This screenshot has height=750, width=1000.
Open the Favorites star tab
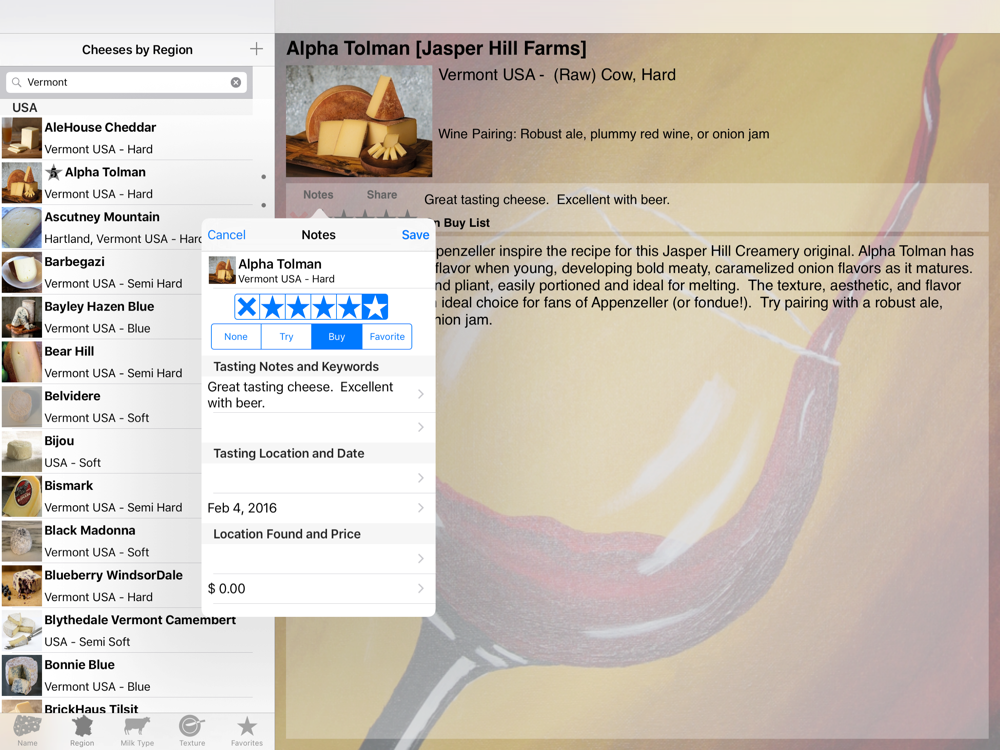pos(247,731)
